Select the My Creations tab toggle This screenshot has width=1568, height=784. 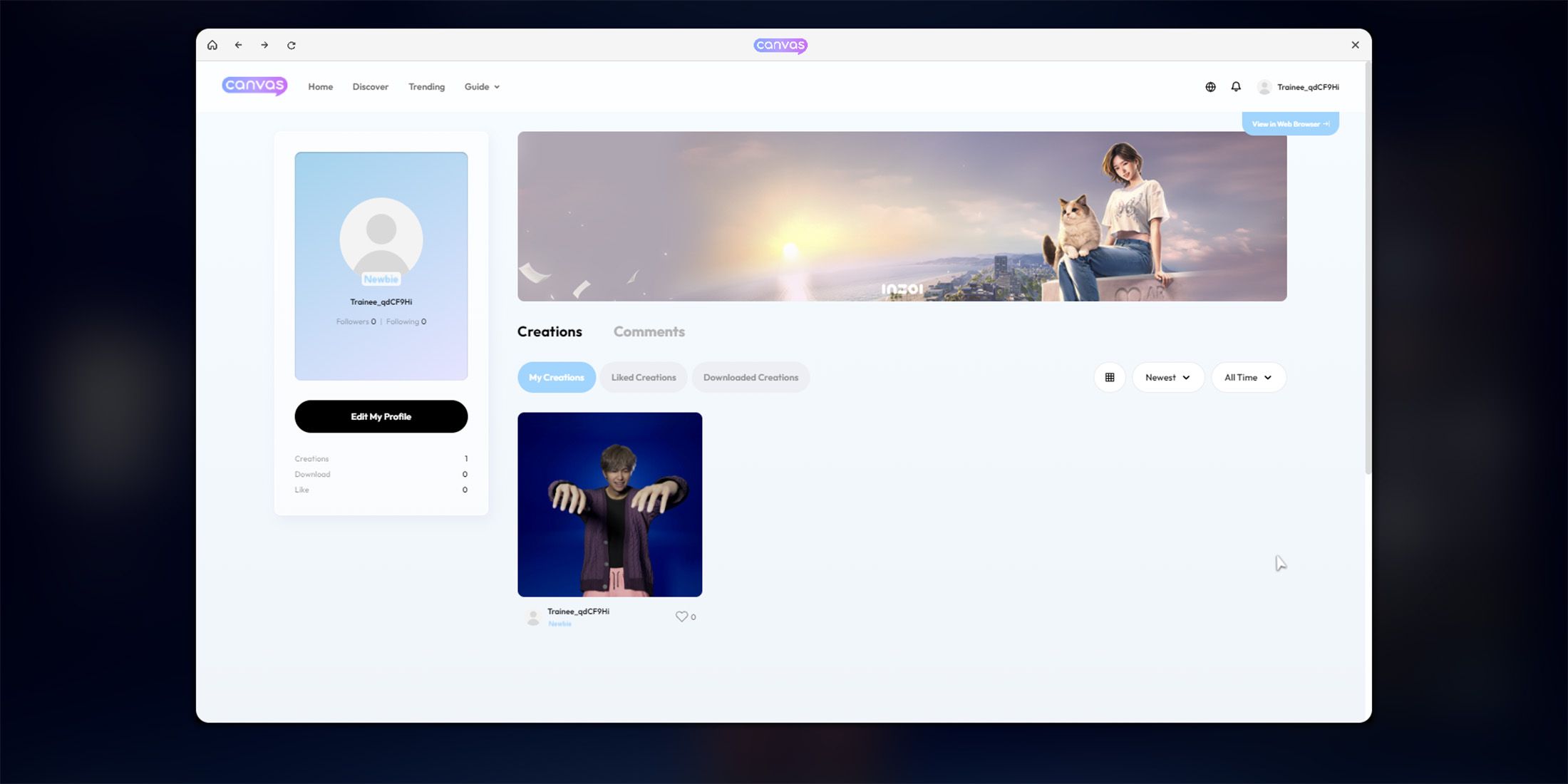[x=556, y=377]
